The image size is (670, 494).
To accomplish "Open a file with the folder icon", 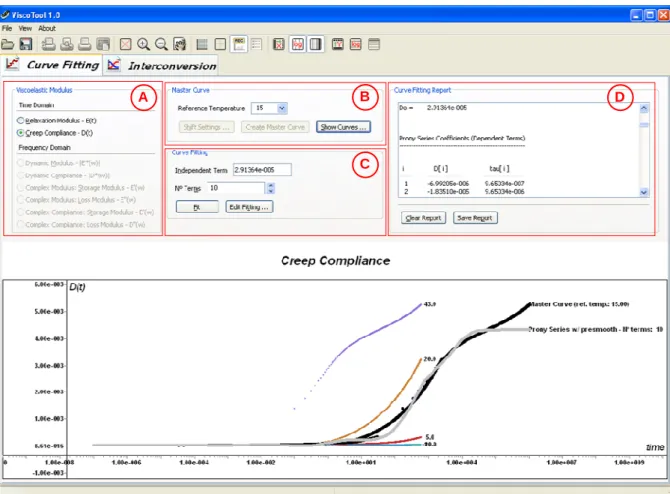I will click(x=7, y=44).
